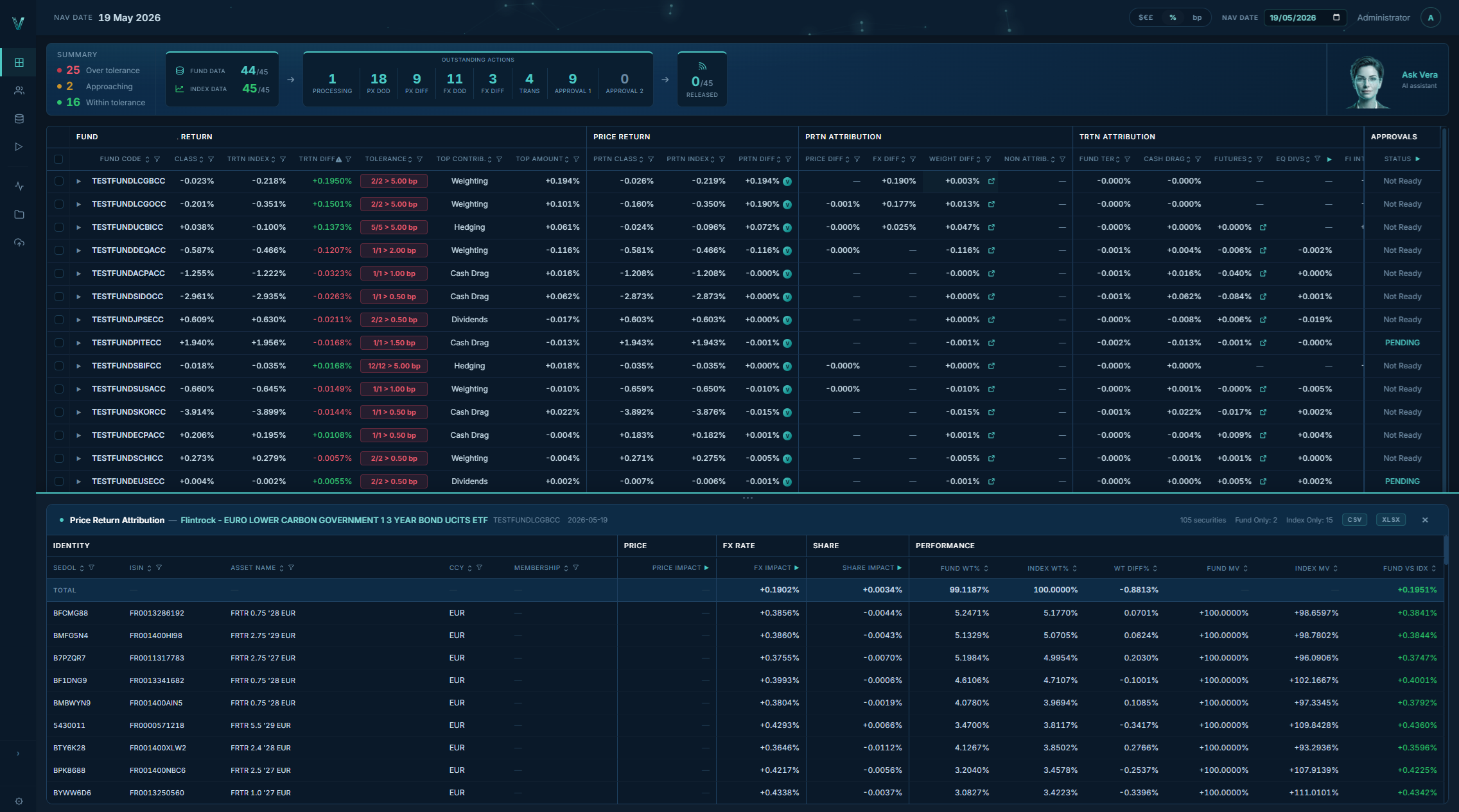Open the dashboard grid icon in sidebar

[x=19, y=62]
